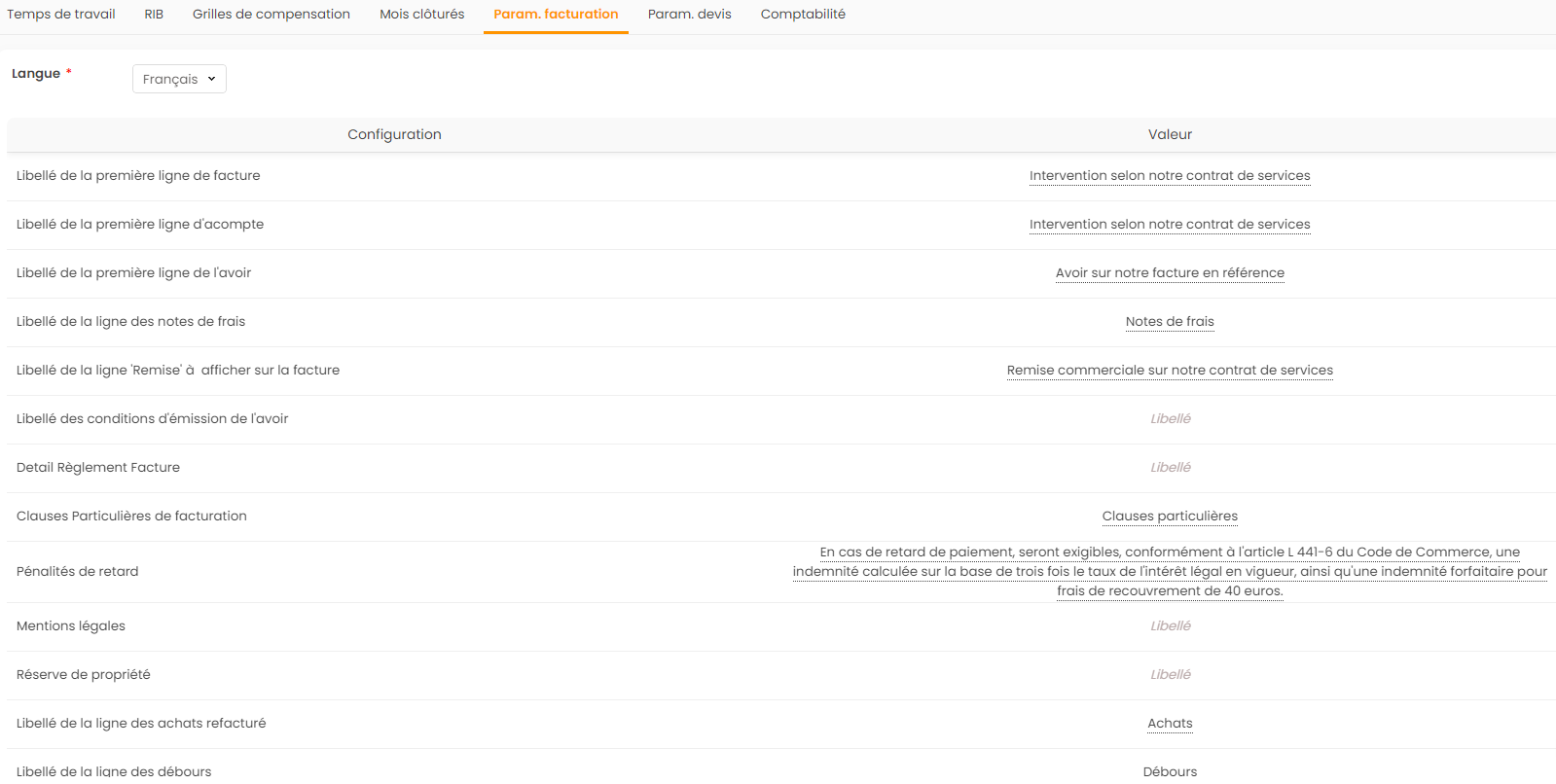This screenshot has height=784, width=1556.
Task: Open the Param. devis tab
Action: point(689,15)
